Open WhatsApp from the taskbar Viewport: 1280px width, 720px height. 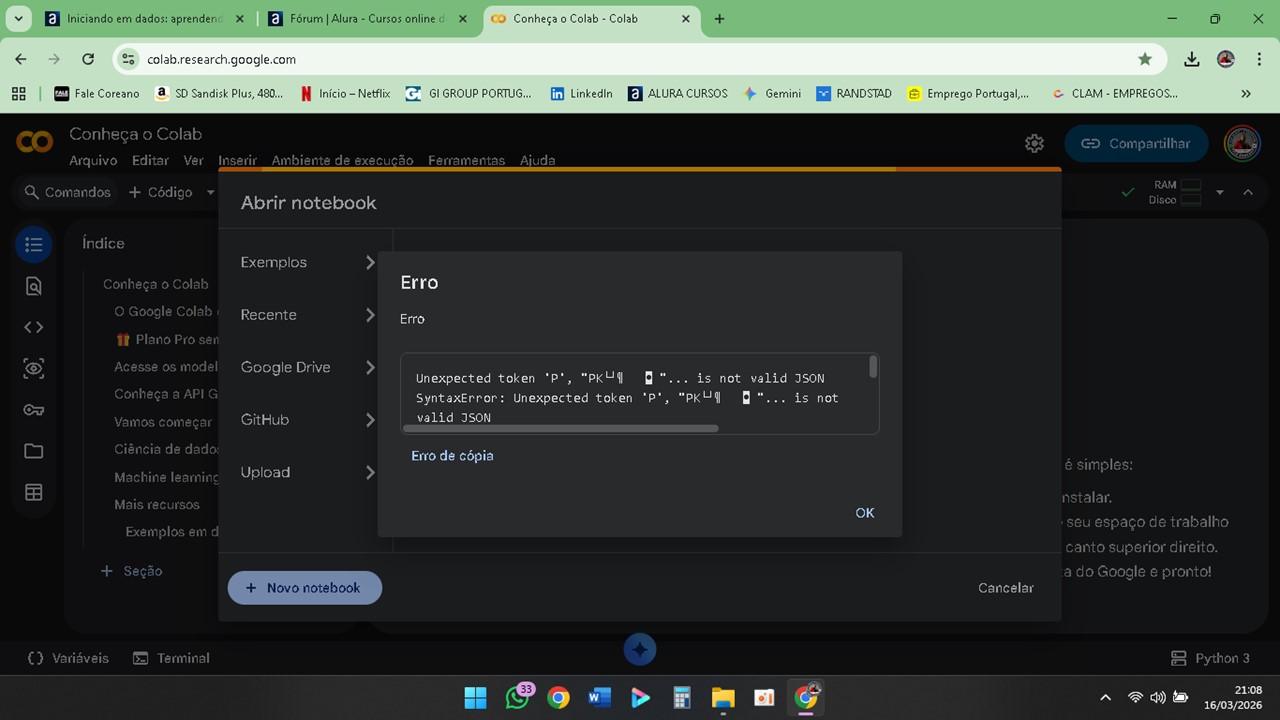(x=518, y=697)
